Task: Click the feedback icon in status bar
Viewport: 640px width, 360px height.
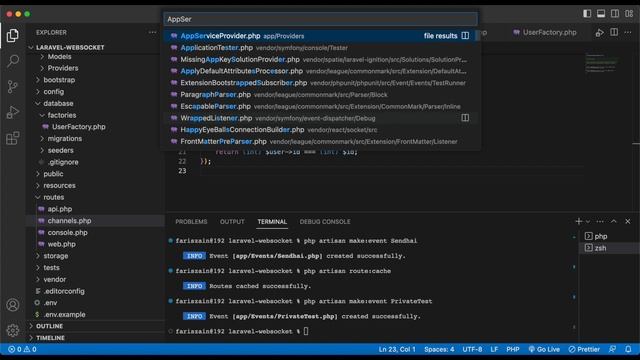Action: (x=612, y=349)
